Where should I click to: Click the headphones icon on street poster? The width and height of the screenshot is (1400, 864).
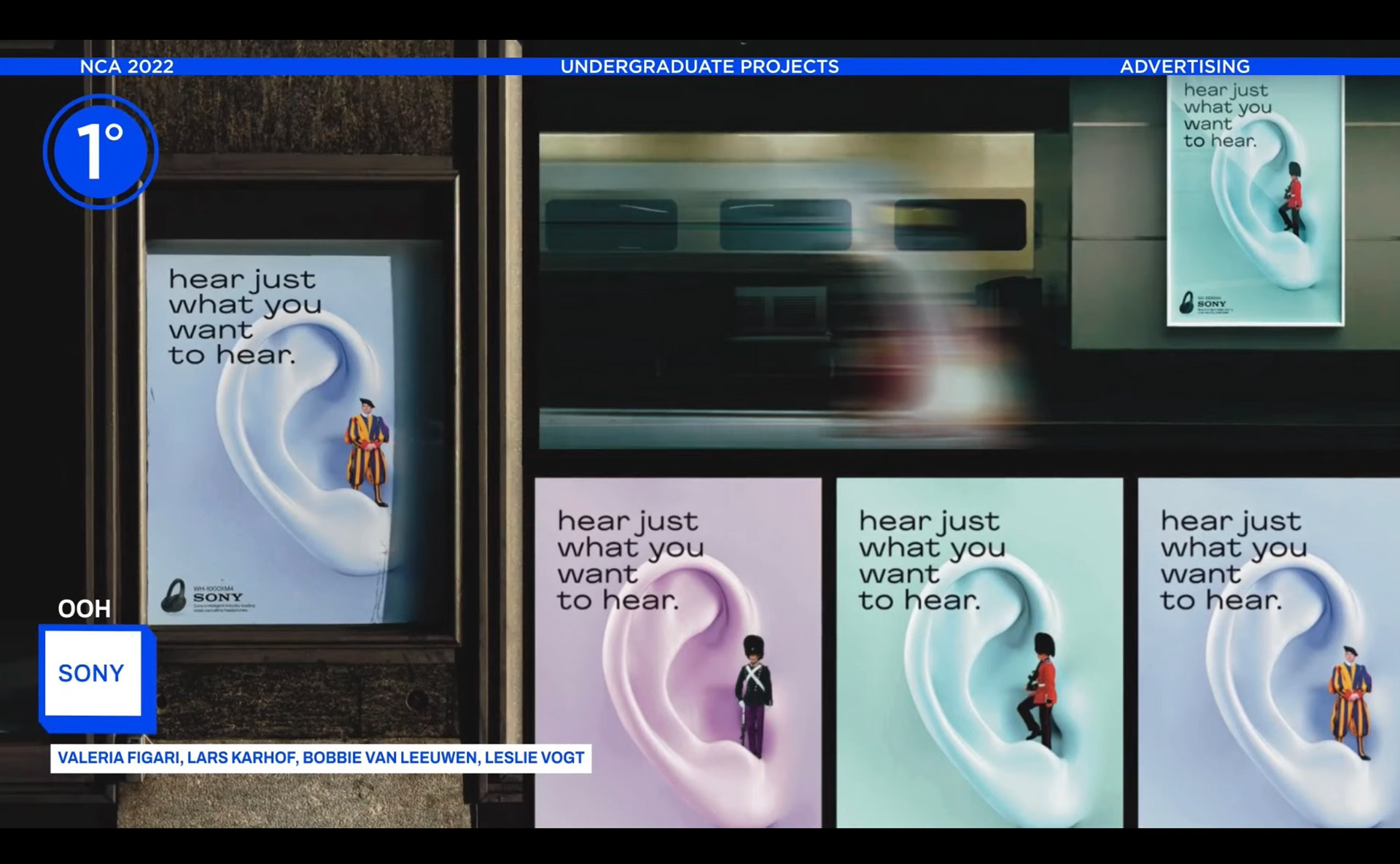174,596
